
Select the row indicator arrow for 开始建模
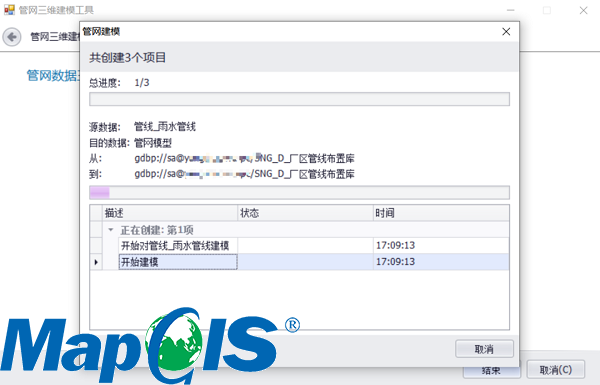pyautogui.click(x=96, y=262)
